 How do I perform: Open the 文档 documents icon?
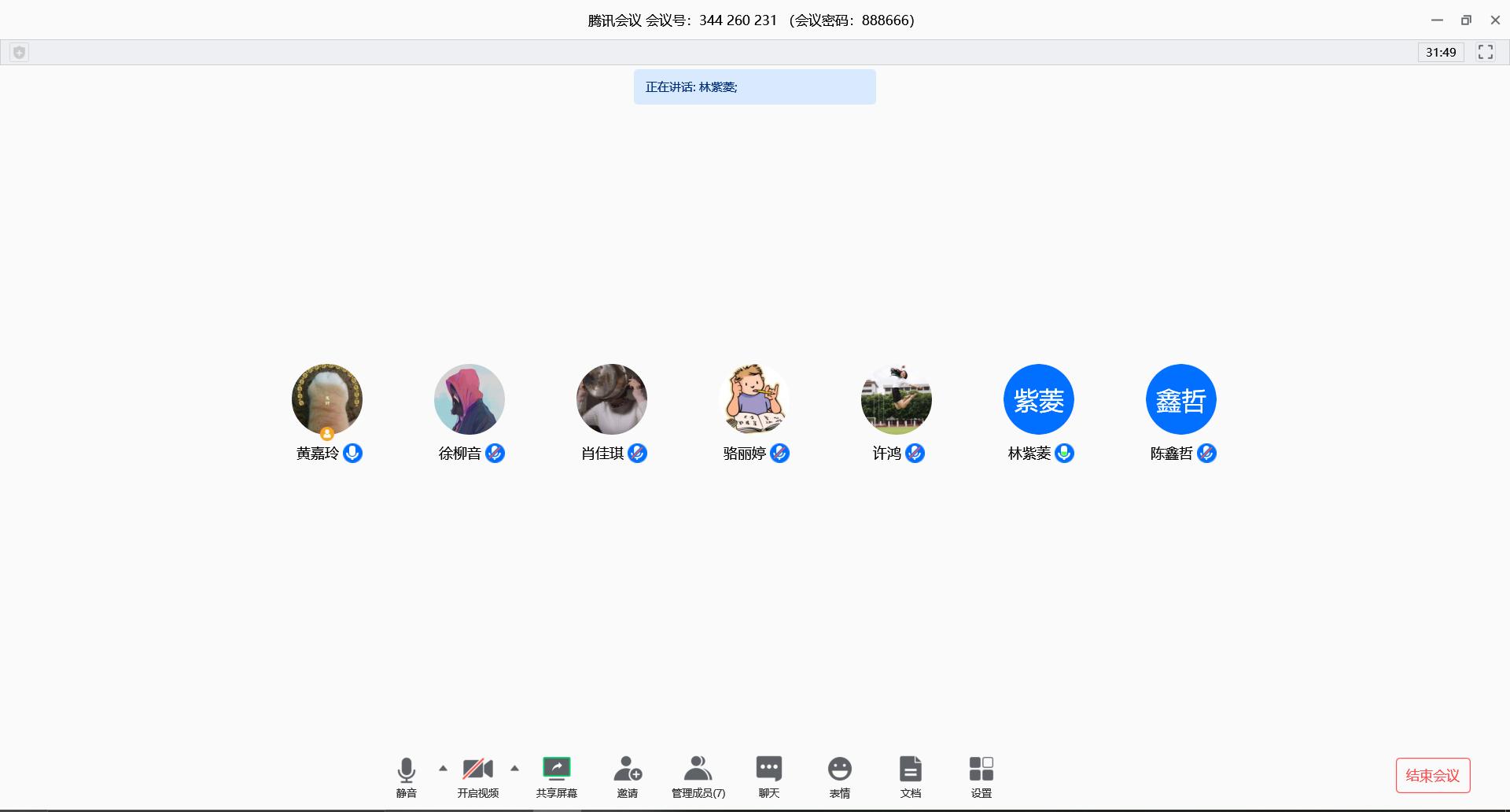[x=910, y=769]
